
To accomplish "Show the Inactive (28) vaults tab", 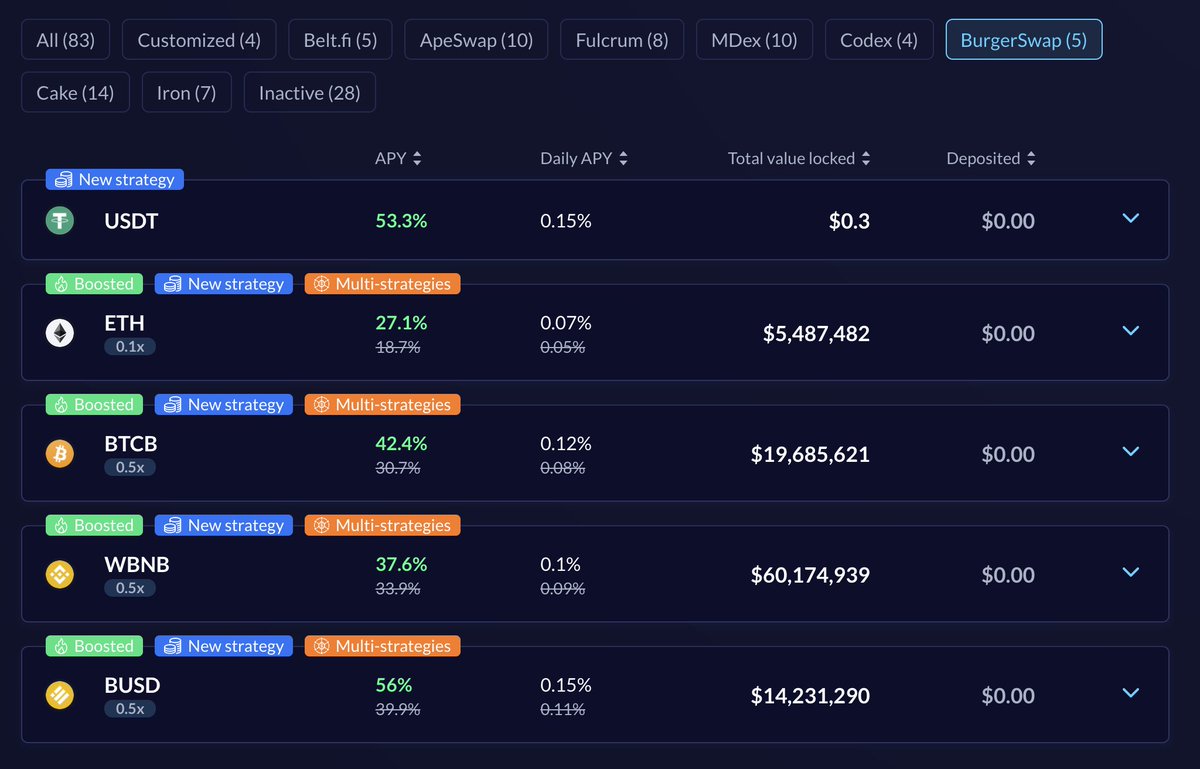I will click(310, 92).
